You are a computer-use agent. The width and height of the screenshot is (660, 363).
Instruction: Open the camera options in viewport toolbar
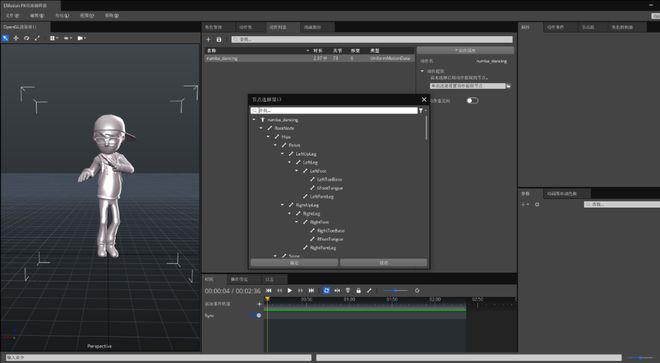point(81,38)
